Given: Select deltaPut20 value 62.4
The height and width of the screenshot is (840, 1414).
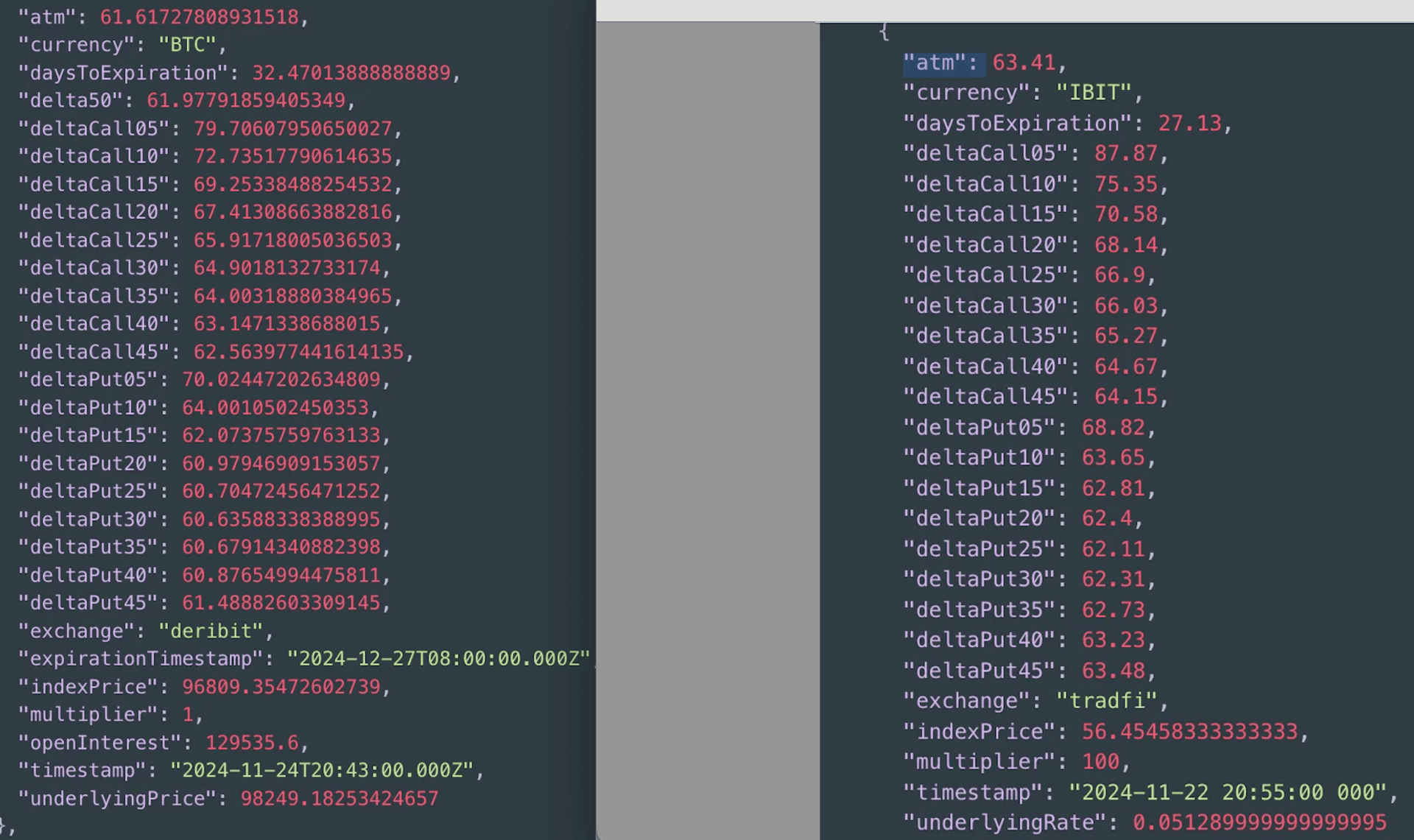Looking at the screenshot, I should (x=1108, y=518).
